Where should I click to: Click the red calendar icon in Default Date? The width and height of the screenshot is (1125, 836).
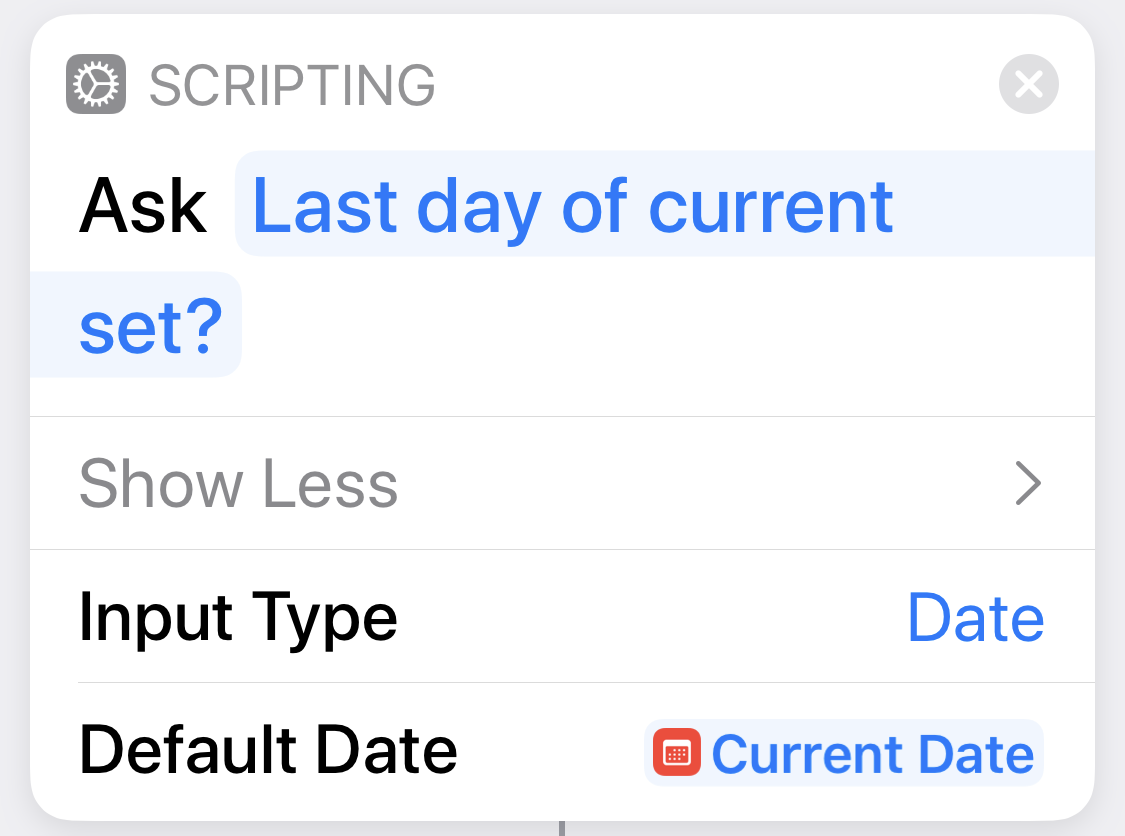[677, 752]
